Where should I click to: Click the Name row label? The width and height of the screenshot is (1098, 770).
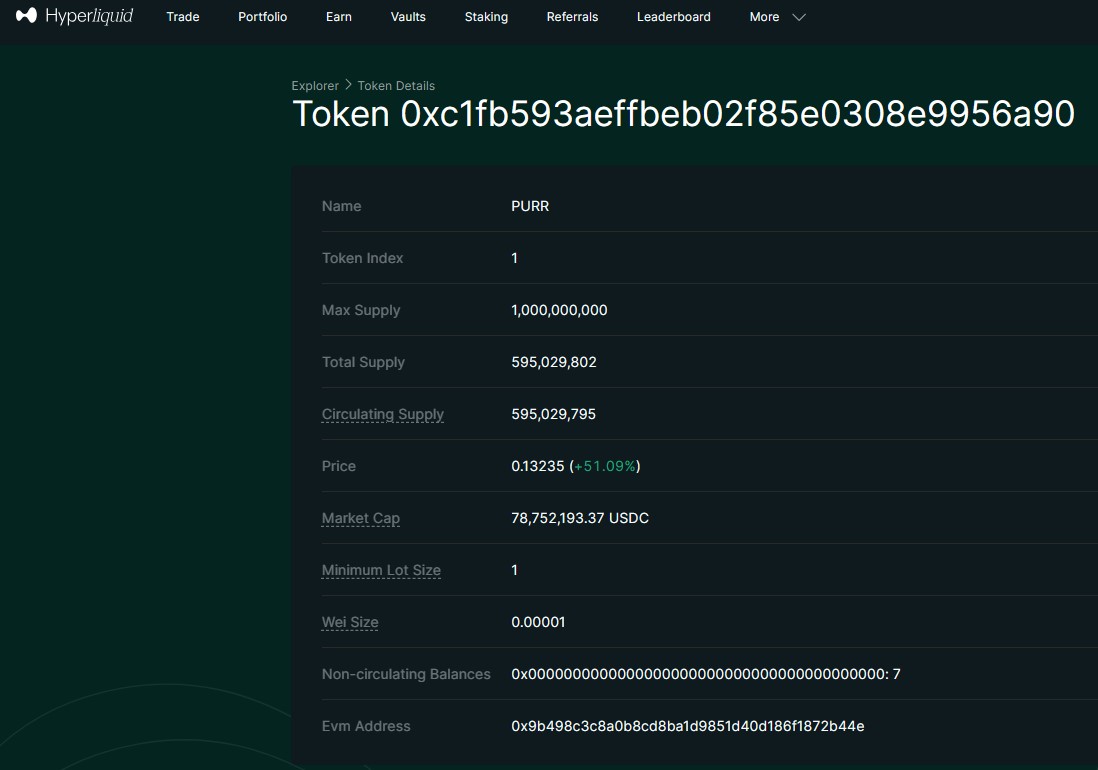click(342, 206)
